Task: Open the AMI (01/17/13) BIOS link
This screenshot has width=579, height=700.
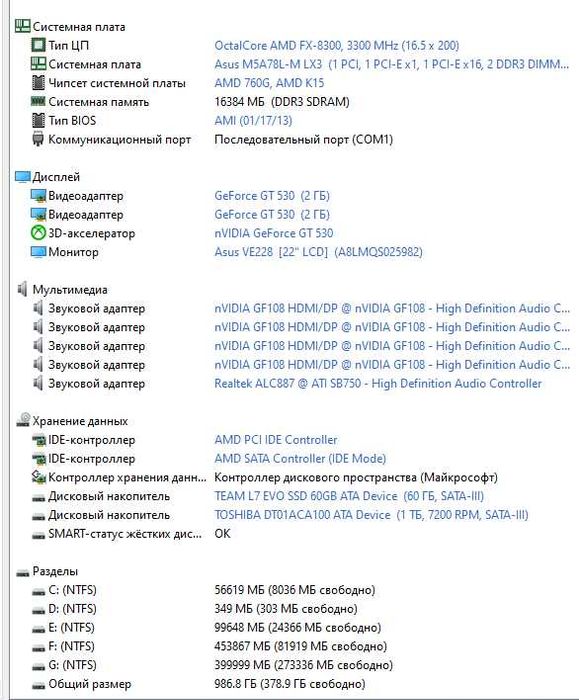Action: [x=253, y=120]
